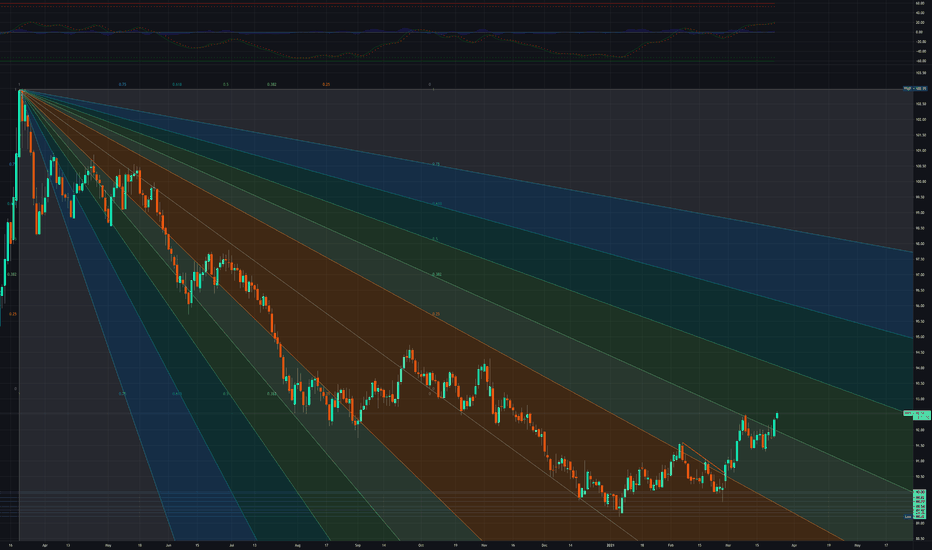The width and height of the screenshot is (932, 550).
Task: Click the Nov label on the time axis
Action: pyautogui.click(x=484, y=545)
